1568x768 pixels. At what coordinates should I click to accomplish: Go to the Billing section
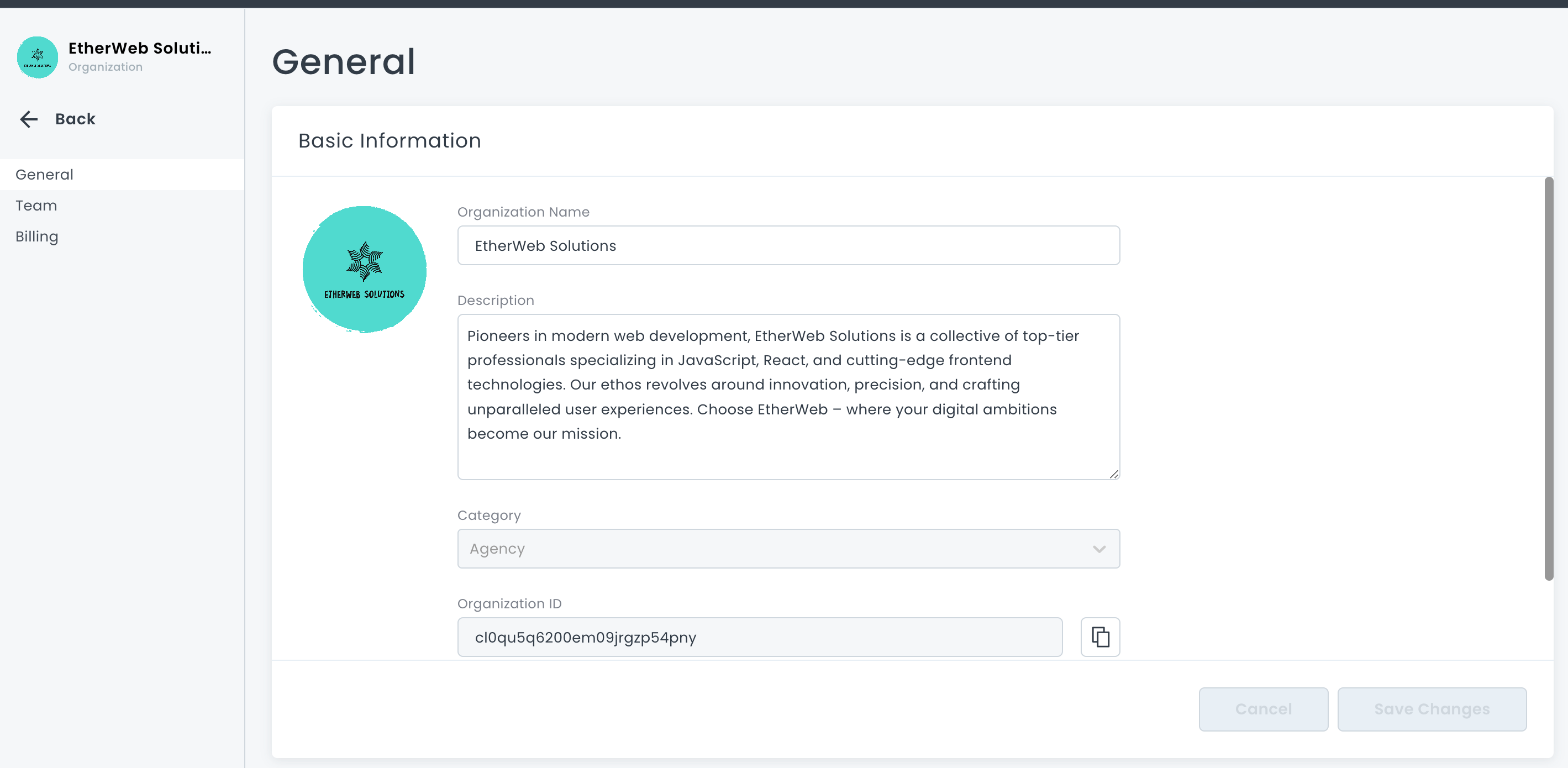(37, 236)
